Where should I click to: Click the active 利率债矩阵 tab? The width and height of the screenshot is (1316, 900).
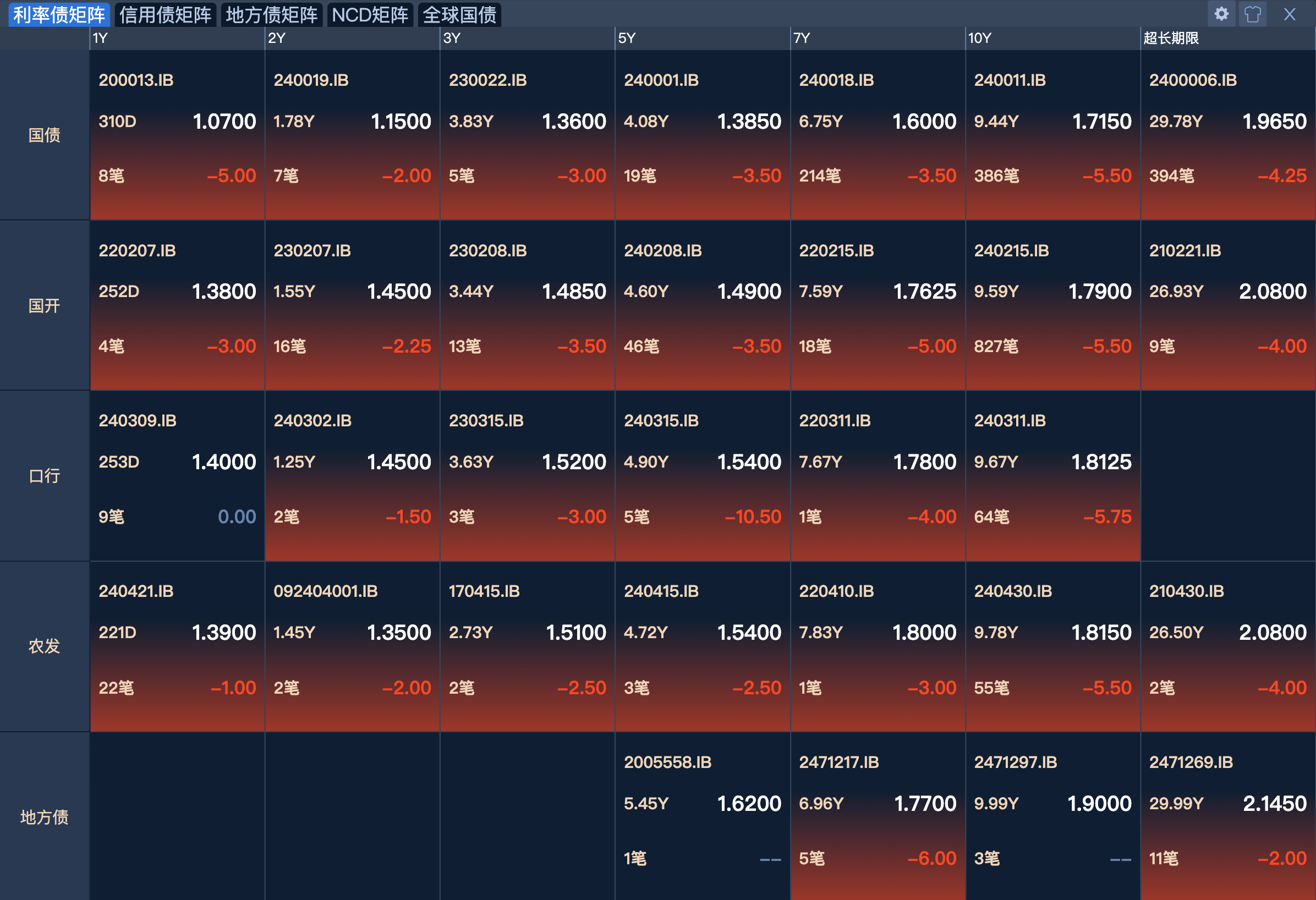pyautogui.click(x=59, y=15)
